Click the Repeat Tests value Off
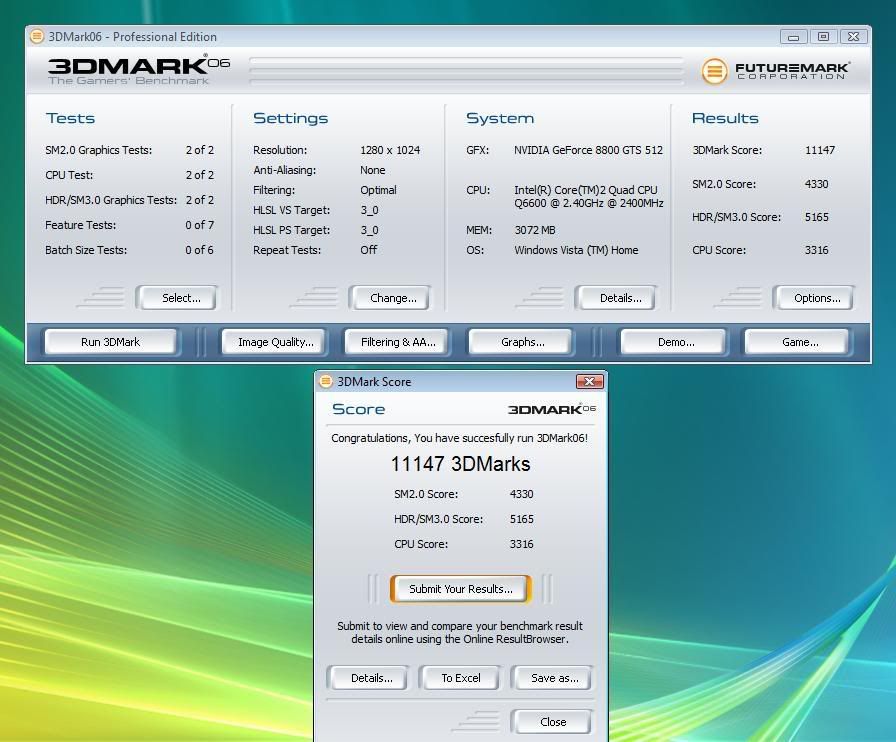Screen dimensions: 896x742 click(369, 250)
